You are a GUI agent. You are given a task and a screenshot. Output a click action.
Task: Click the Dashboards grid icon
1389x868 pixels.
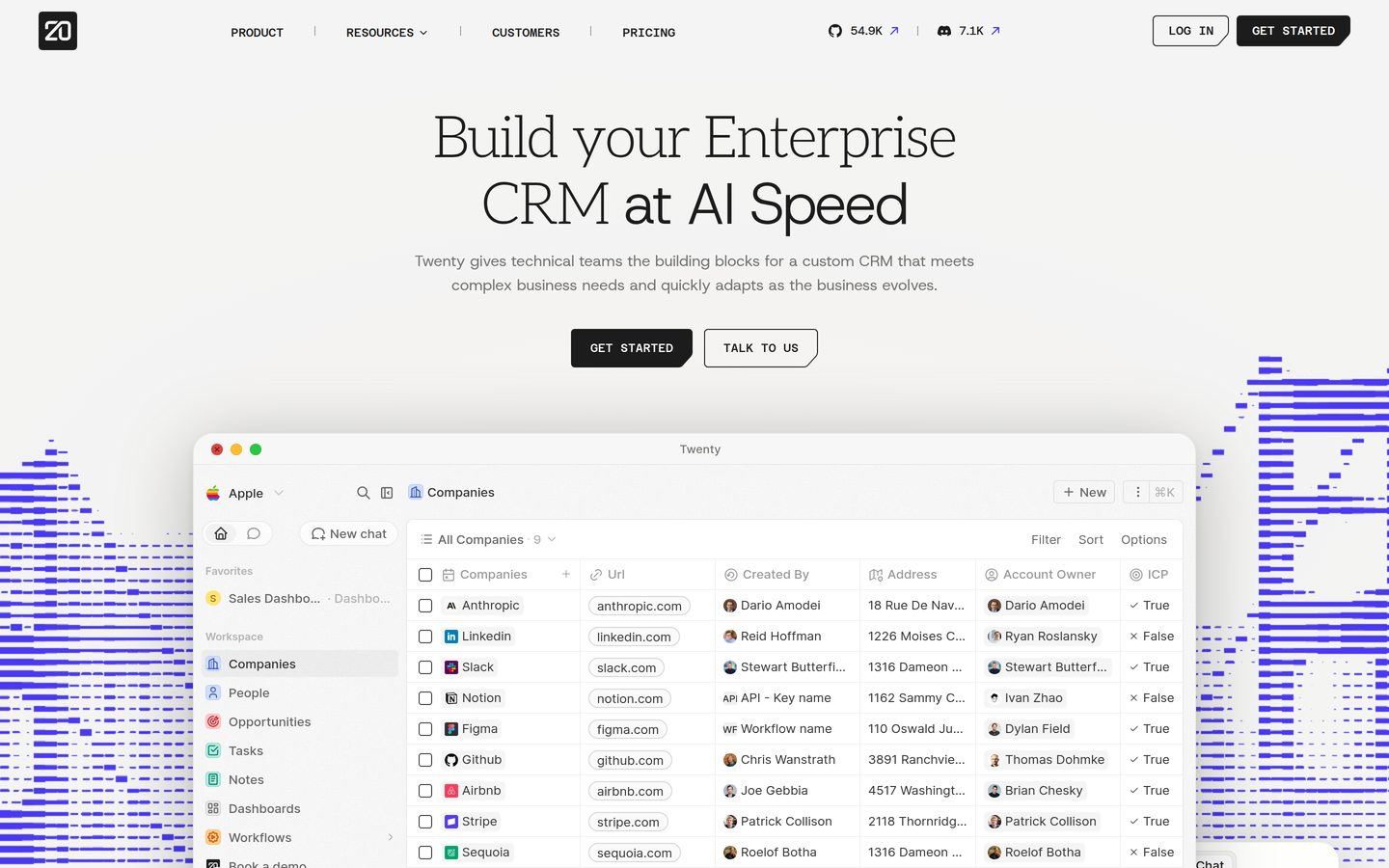point(213,808)
